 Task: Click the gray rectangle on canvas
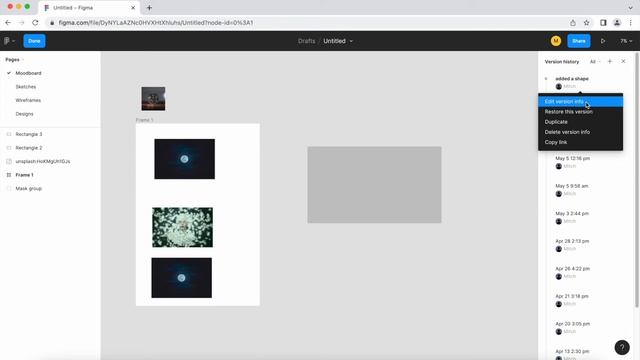click(374, 185)
